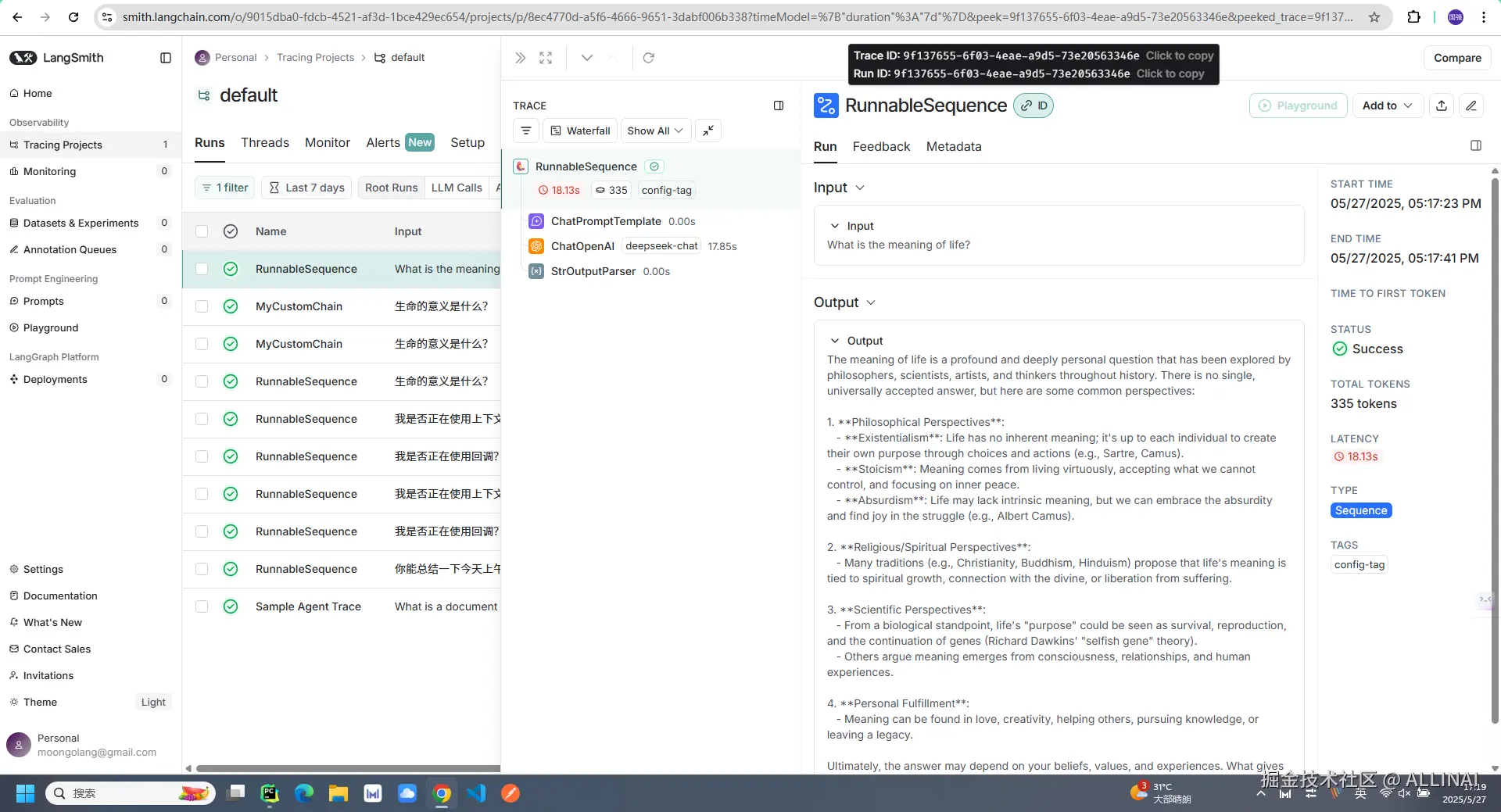
Task: Toggle trace tree side panel icon
Action: click(x=779, y=106)
